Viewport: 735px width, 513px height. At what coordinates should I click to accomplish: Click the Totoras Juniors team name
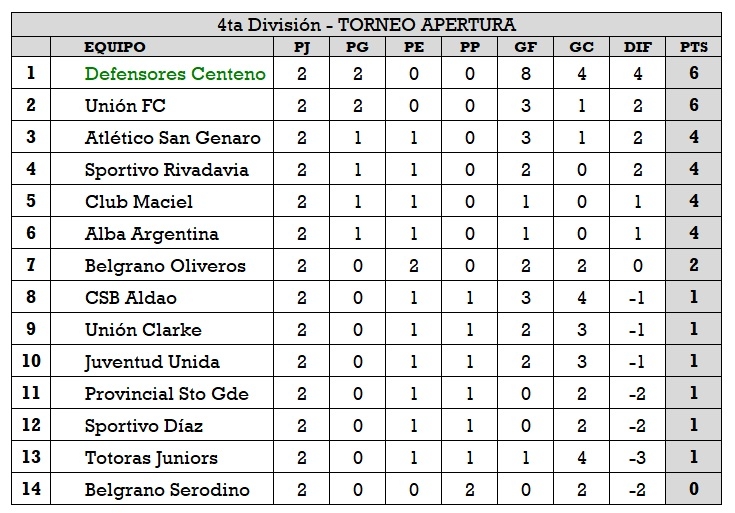pyautogui.click(x=151, y=458)
